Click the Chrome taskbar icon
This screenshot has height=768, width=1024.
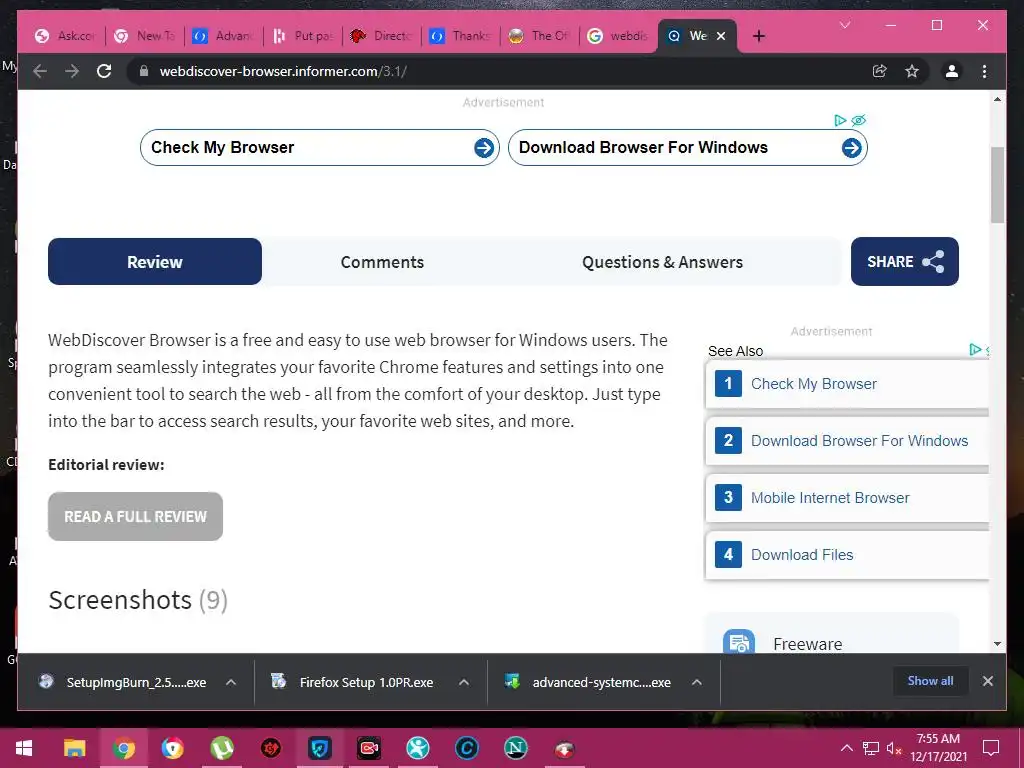(123, 748)
